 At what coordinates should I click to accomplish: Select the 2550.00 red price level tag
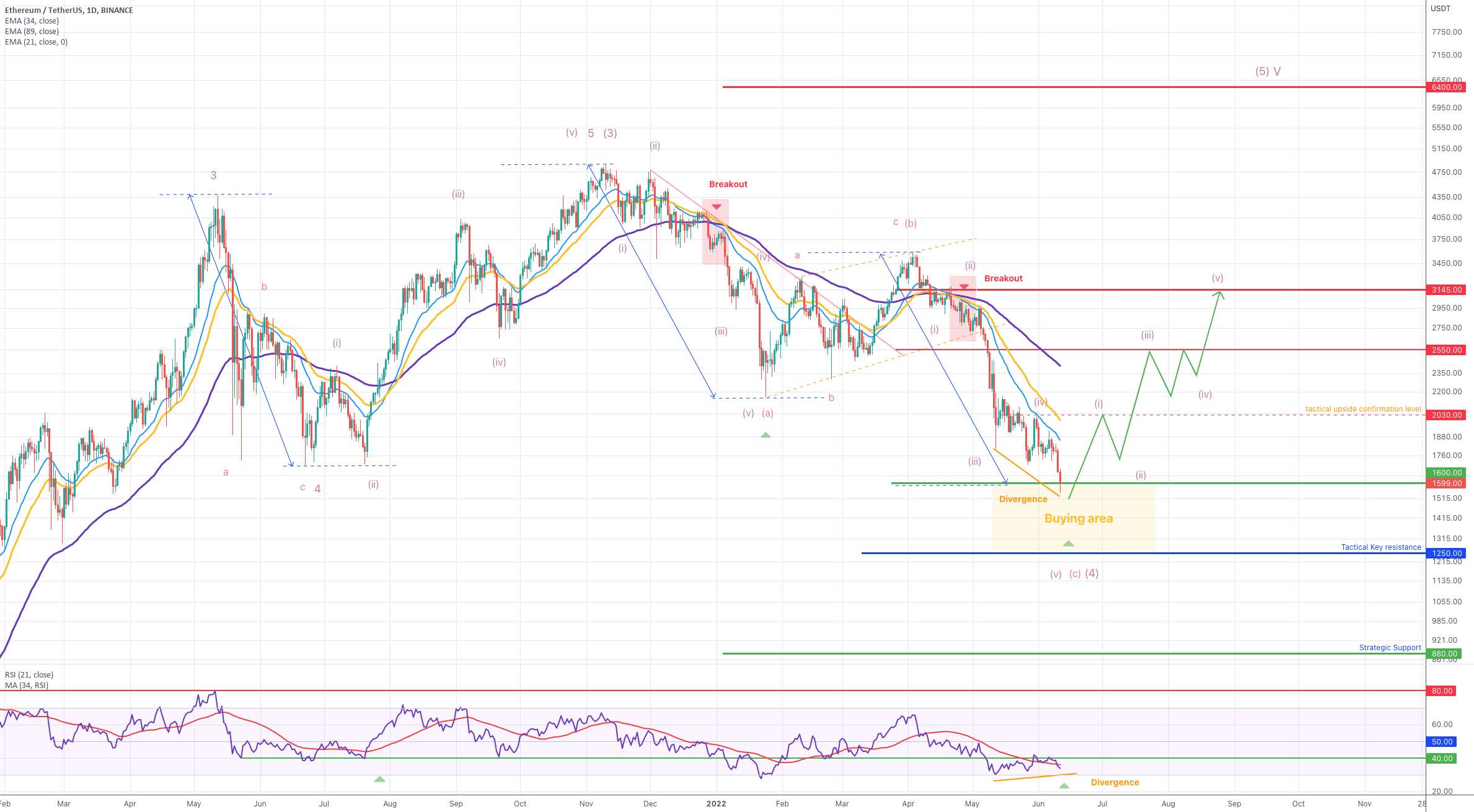pos(1447,350)
